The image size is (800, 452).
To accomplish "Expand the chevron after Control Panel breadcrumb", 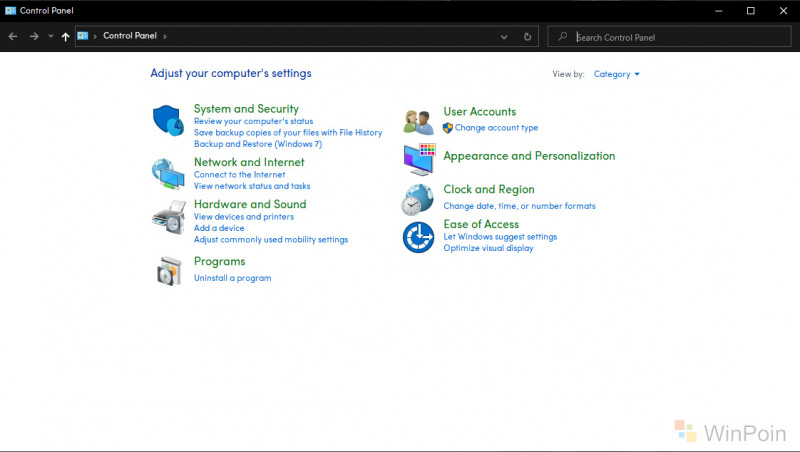I will (165, 36).
